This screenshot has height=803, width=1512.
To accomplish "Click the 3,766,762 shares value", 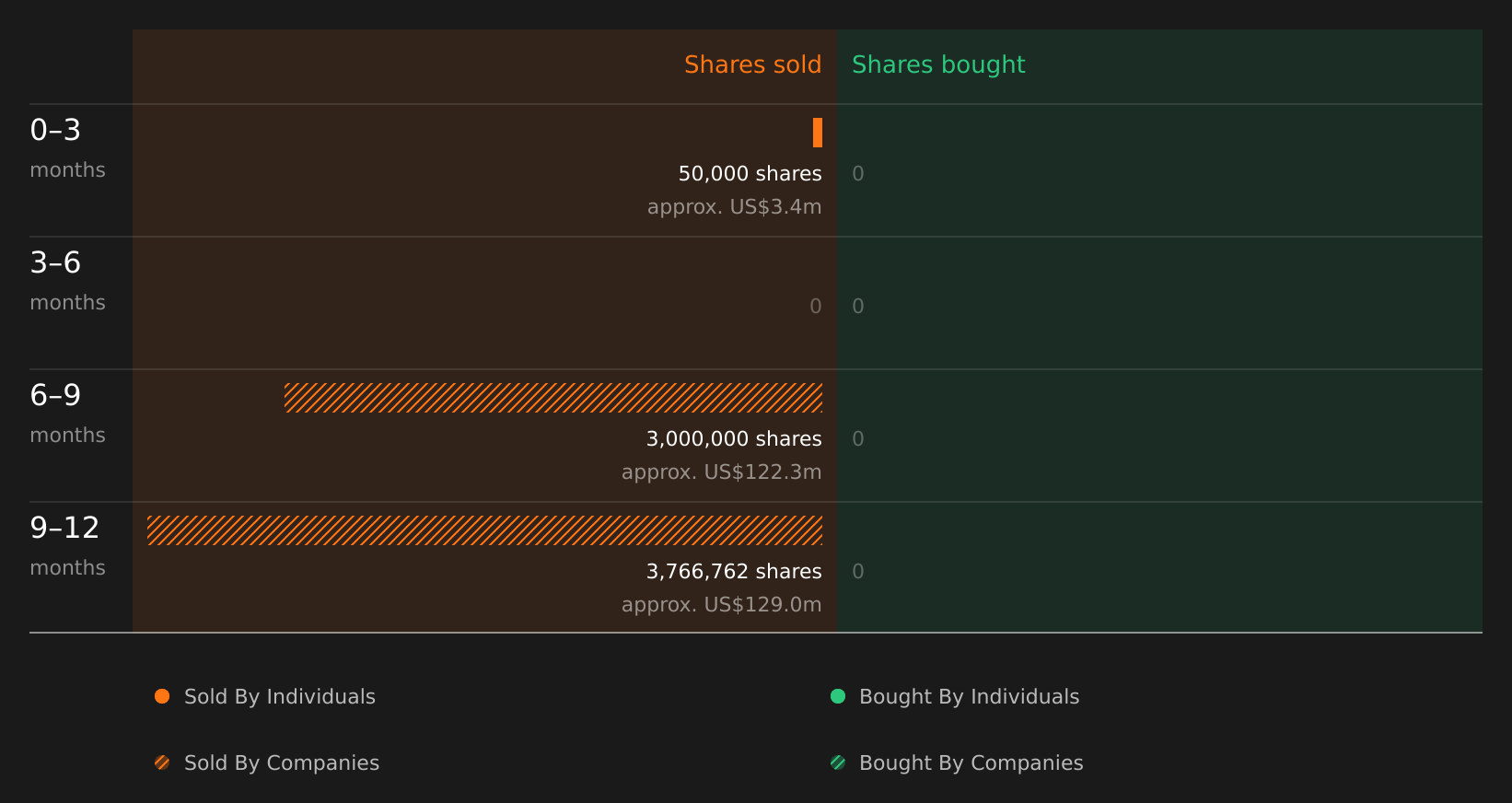I will [734, 571].
